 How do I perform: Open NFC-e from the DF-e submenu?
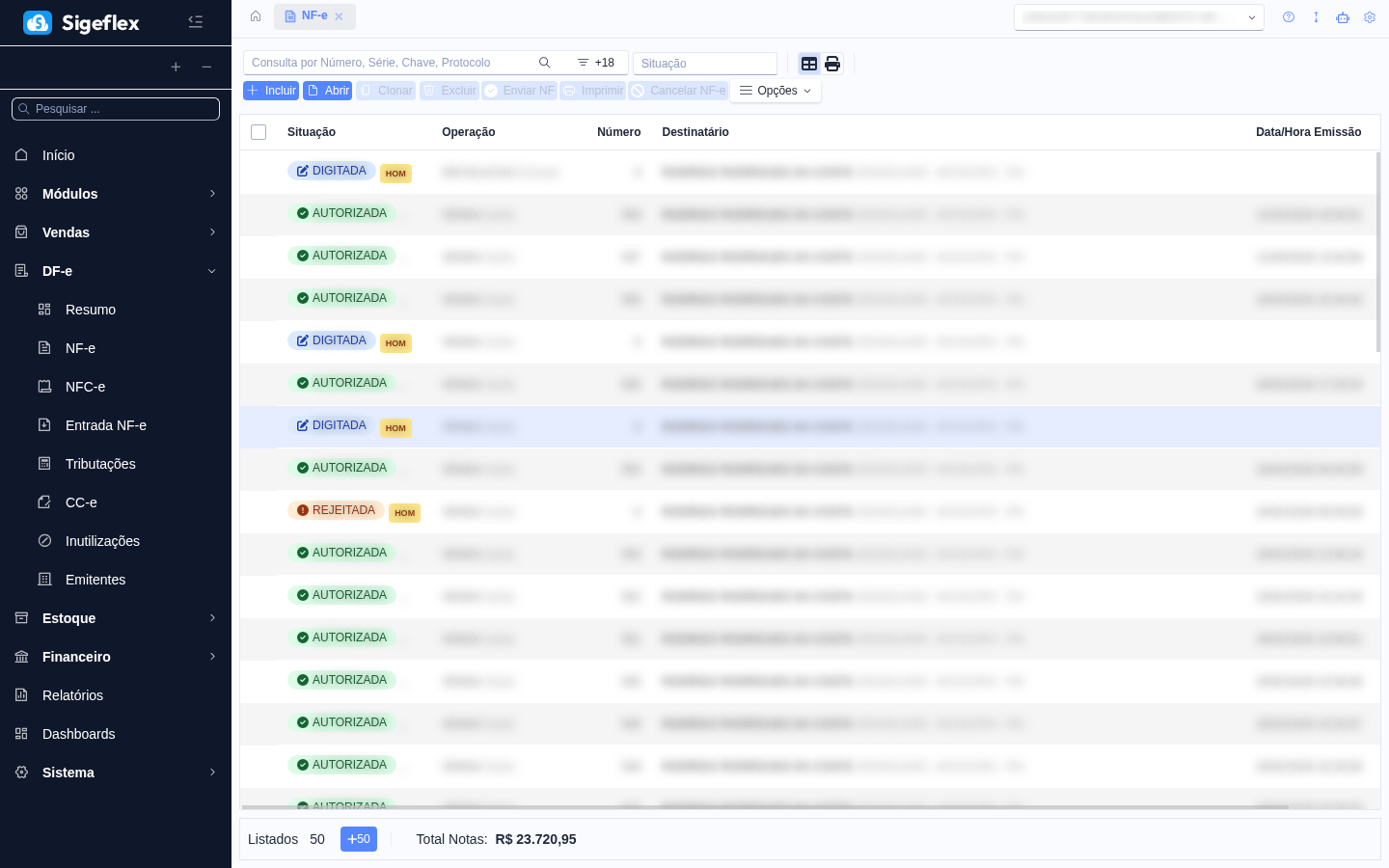85,387
